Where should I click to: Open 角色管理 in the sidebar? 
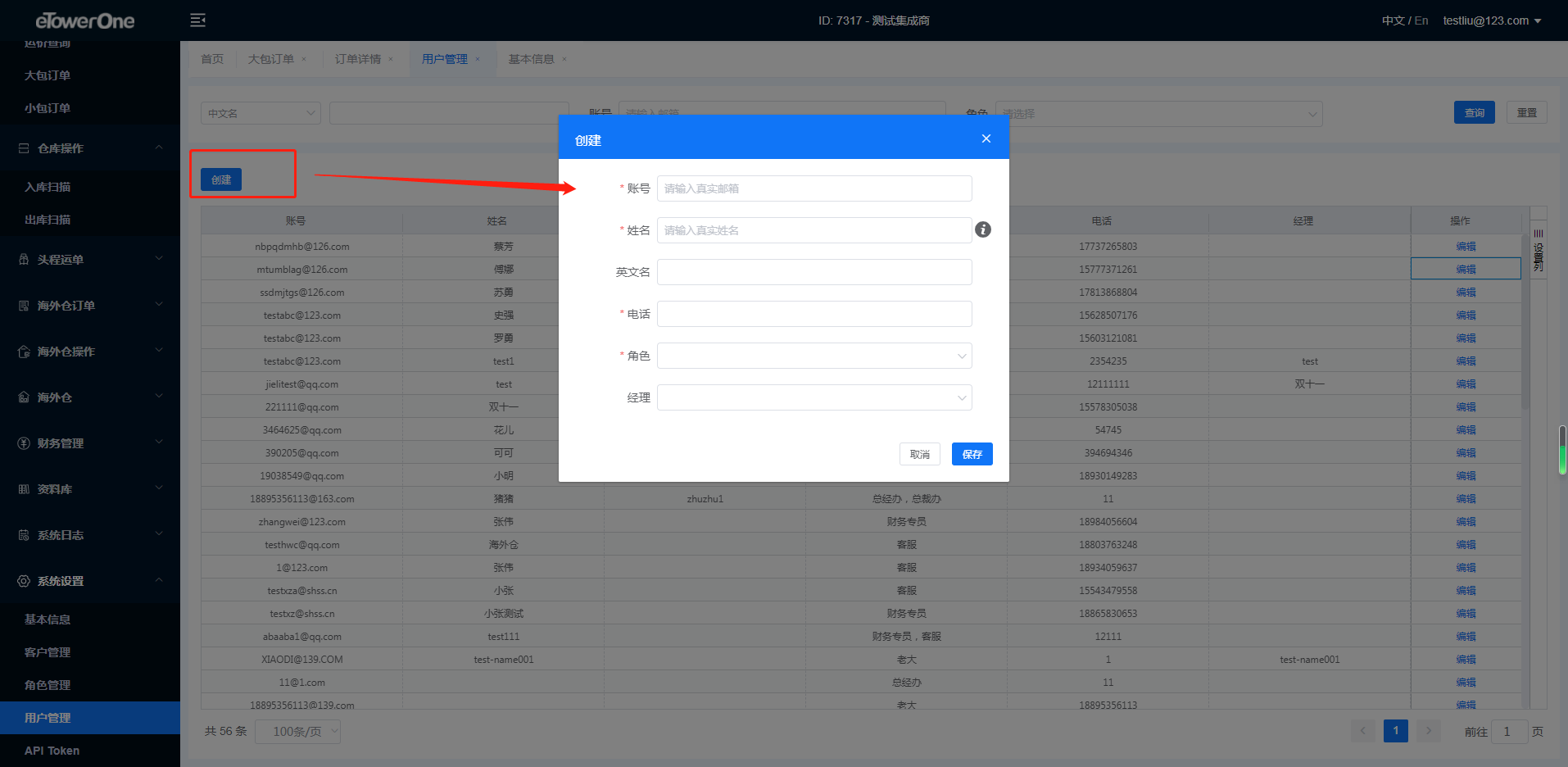coord(48,685)
